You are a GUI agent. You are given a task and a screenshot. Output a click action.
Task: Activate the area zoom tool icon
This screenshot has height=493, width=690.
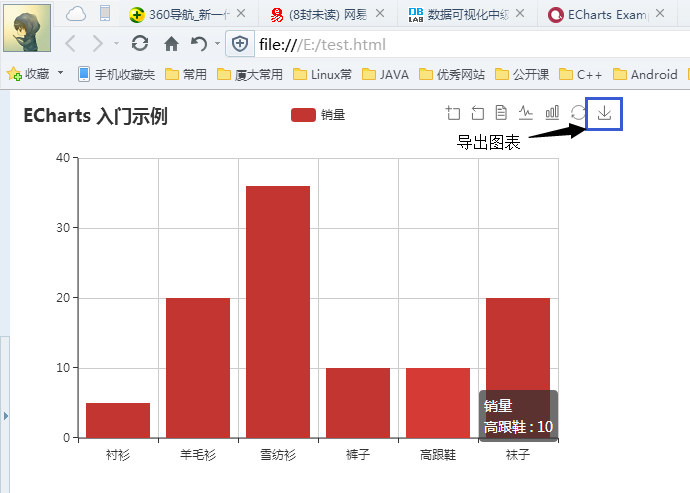tap(453, 113)
